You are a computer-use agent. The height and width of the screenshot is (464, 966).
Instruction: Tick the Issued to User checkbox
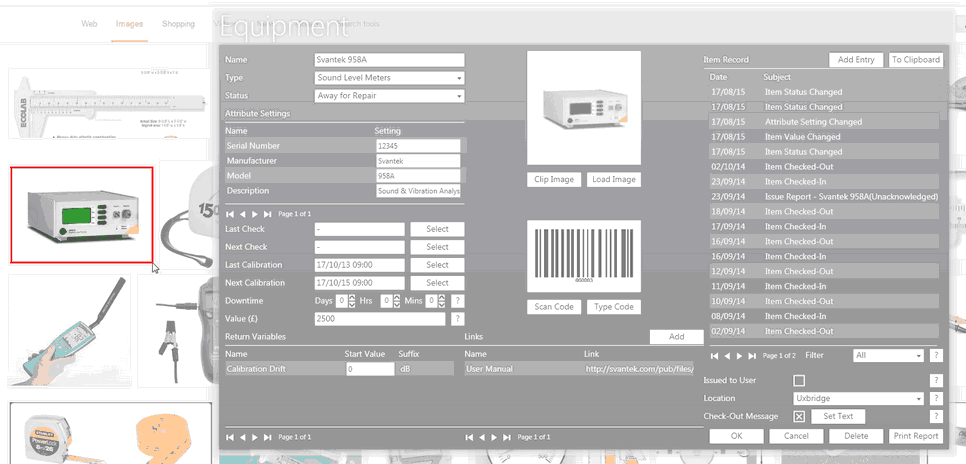[x=798, y=381]
